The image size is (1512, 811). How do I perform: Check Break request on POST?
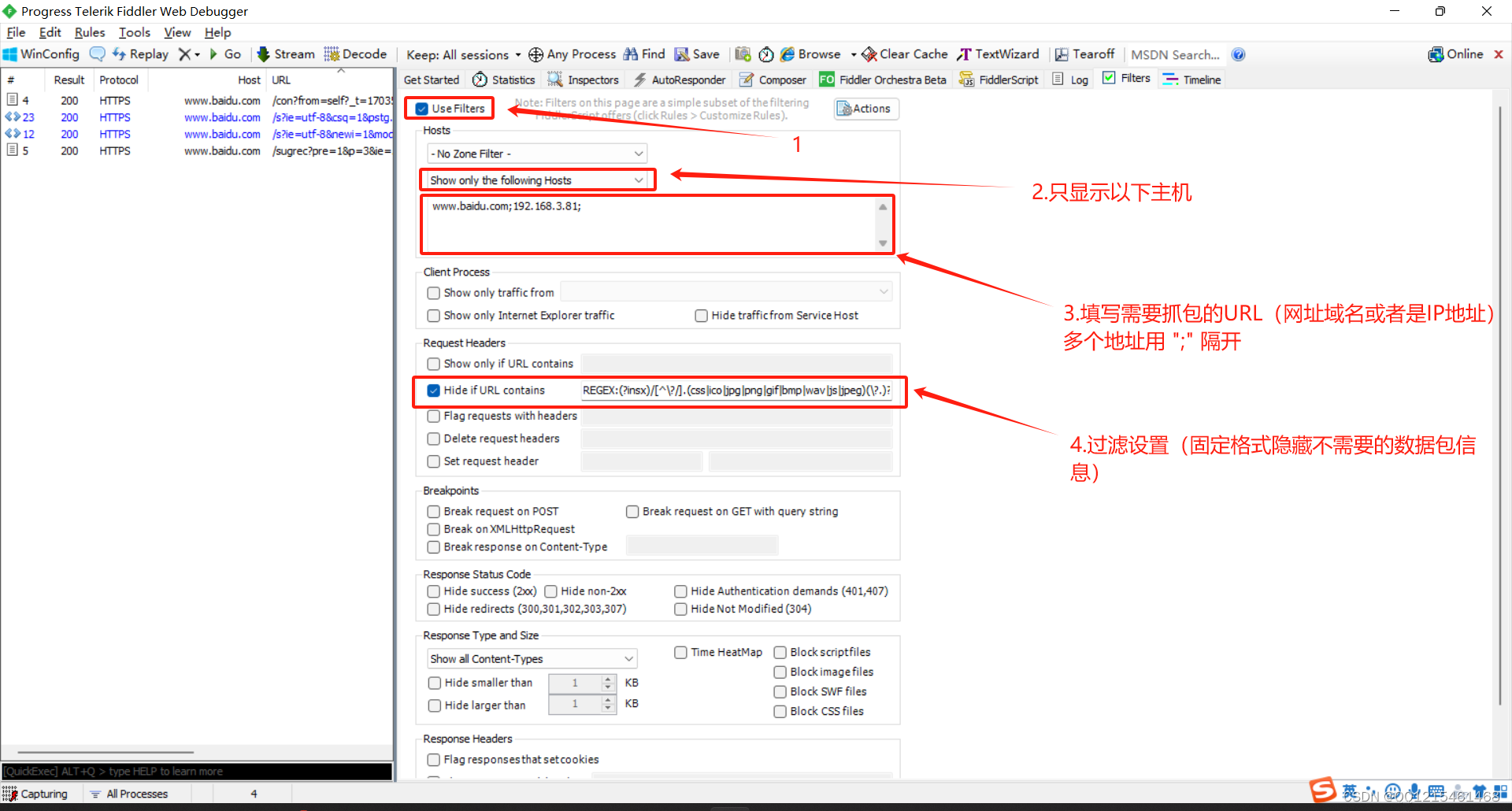[x=434, y=512]
